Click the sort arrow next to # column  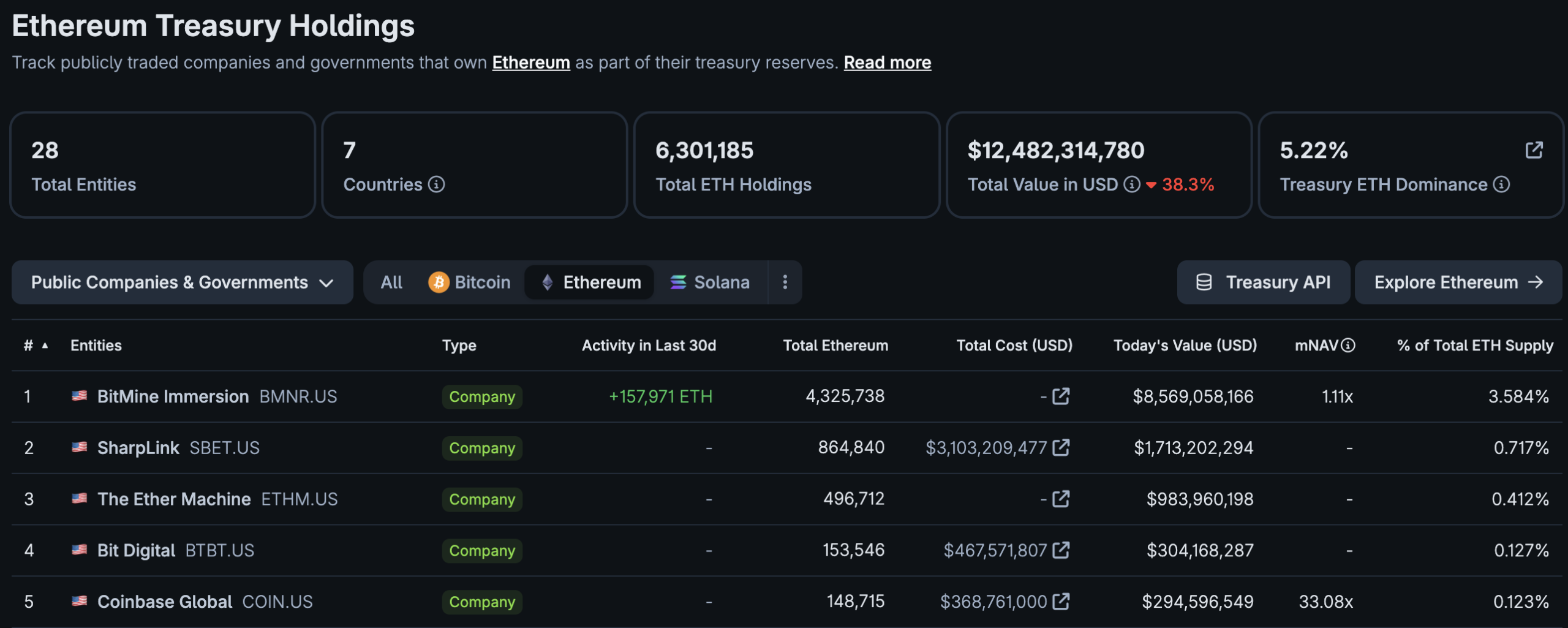point(45,346)
